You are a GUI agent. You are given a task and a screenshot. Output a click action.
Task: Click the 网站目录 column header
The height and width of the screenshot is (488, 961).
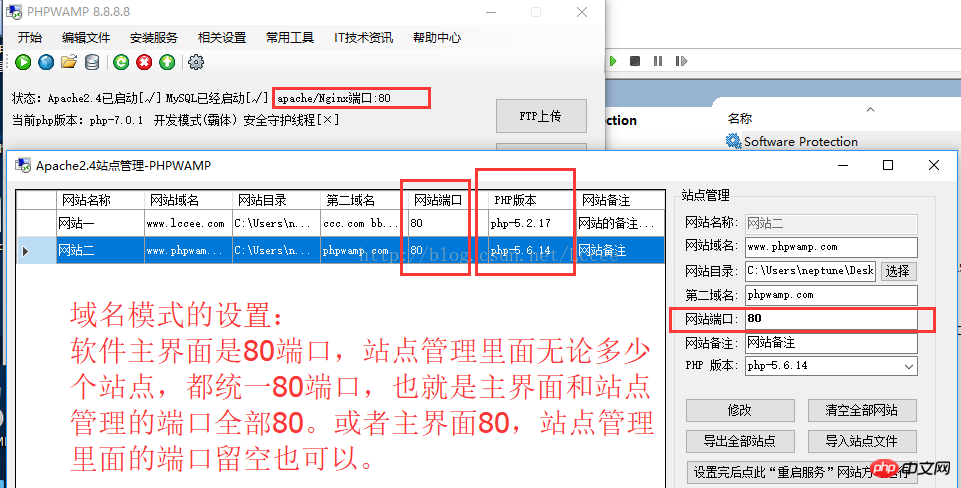pos(276,200)
